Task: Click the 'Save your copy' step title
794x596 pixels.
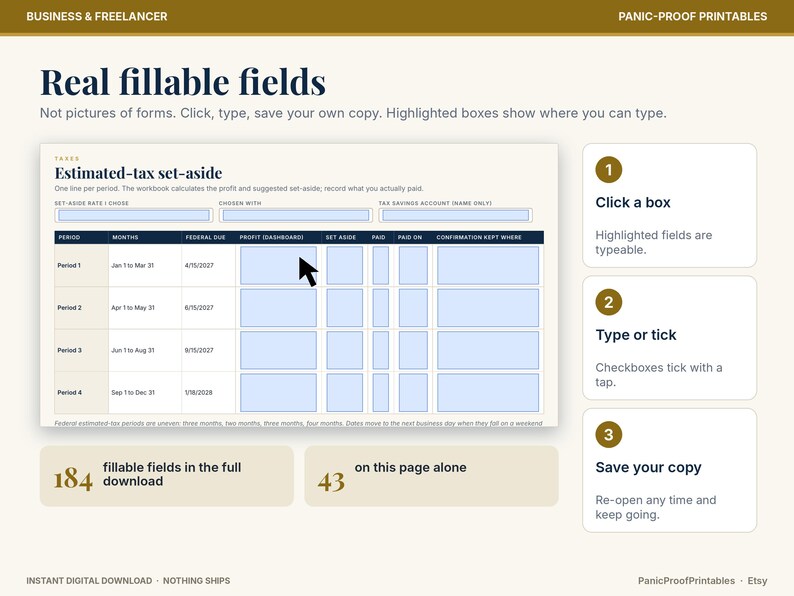Action: click(x=649, y=468)
